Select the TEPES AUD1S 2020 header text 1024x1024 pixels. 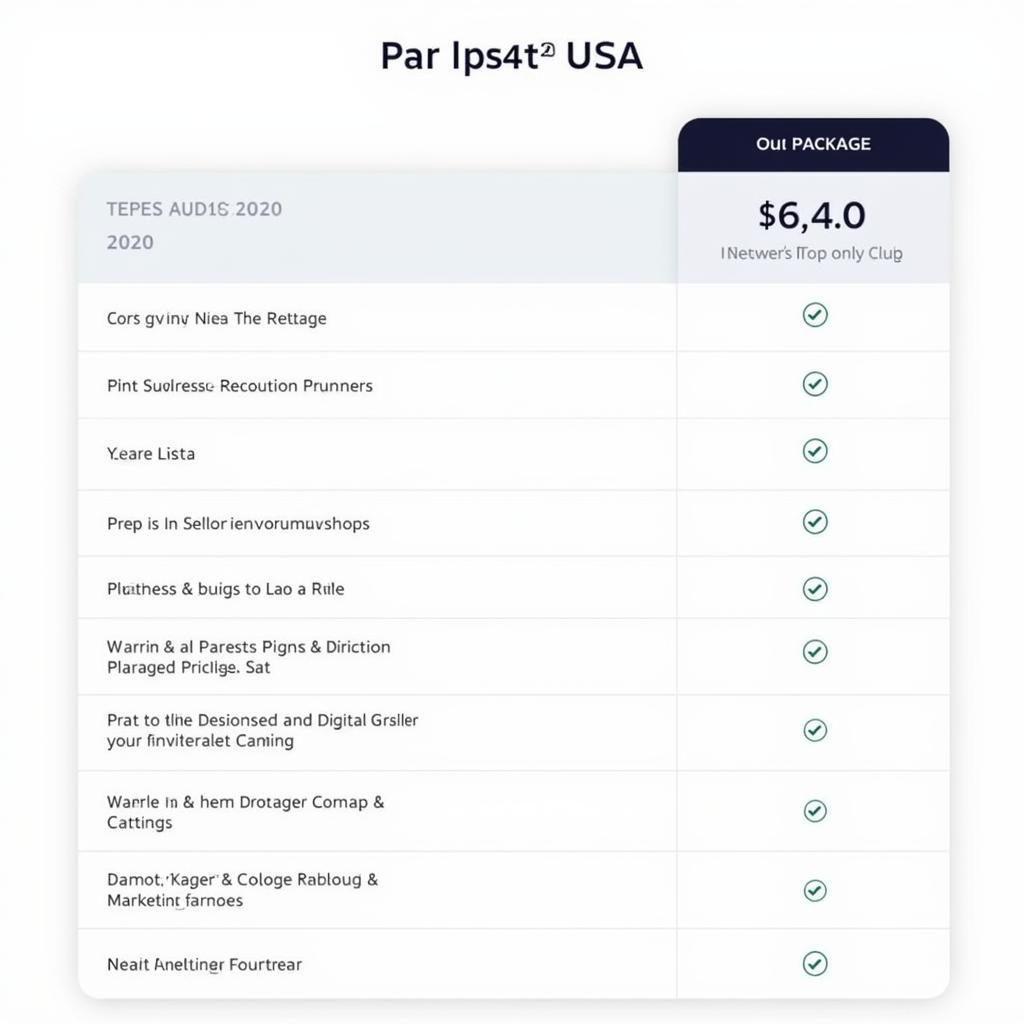[x=194, y=209]
